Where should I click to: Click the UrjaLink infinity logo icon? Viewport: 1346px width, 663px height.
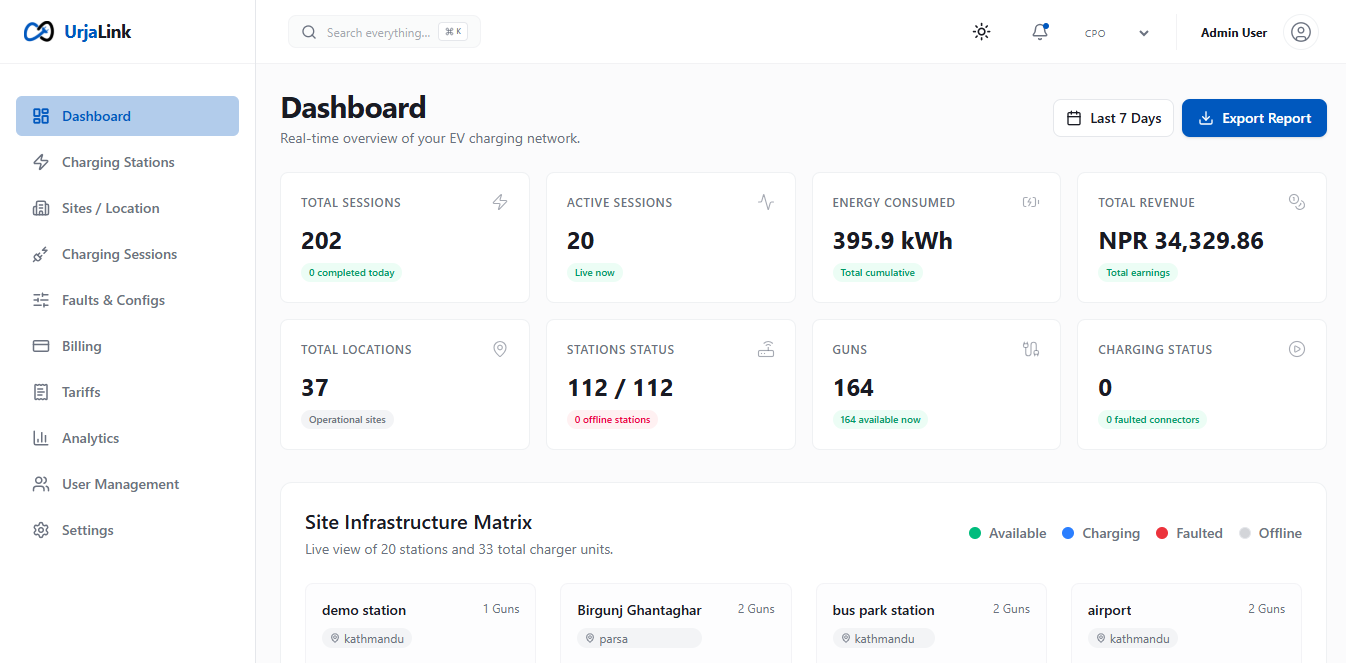39,32
